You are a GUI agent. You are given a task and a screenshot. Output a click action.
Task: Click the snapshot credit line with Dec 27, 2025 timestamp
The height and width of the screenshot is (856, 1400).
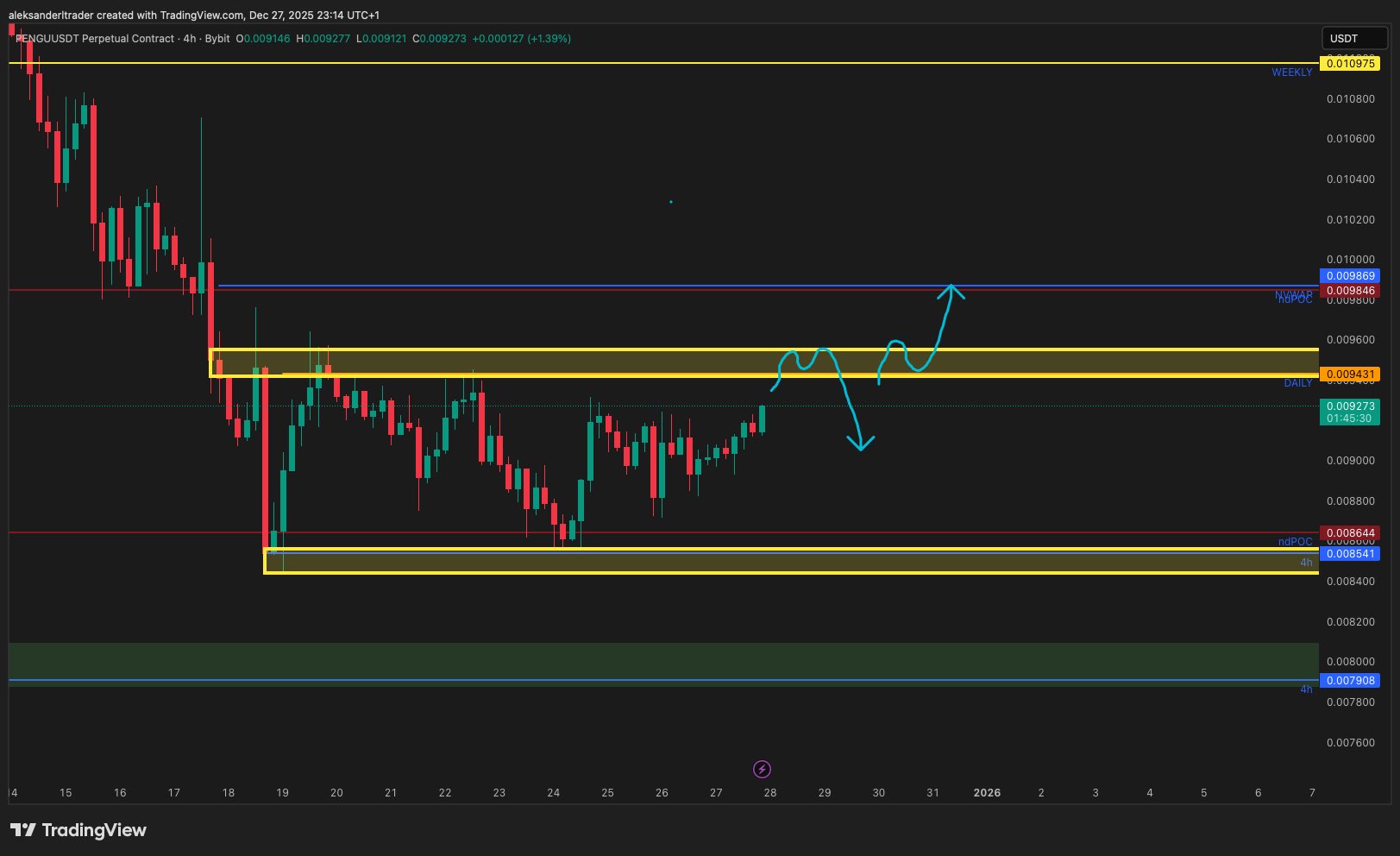(x=194, y=16)
